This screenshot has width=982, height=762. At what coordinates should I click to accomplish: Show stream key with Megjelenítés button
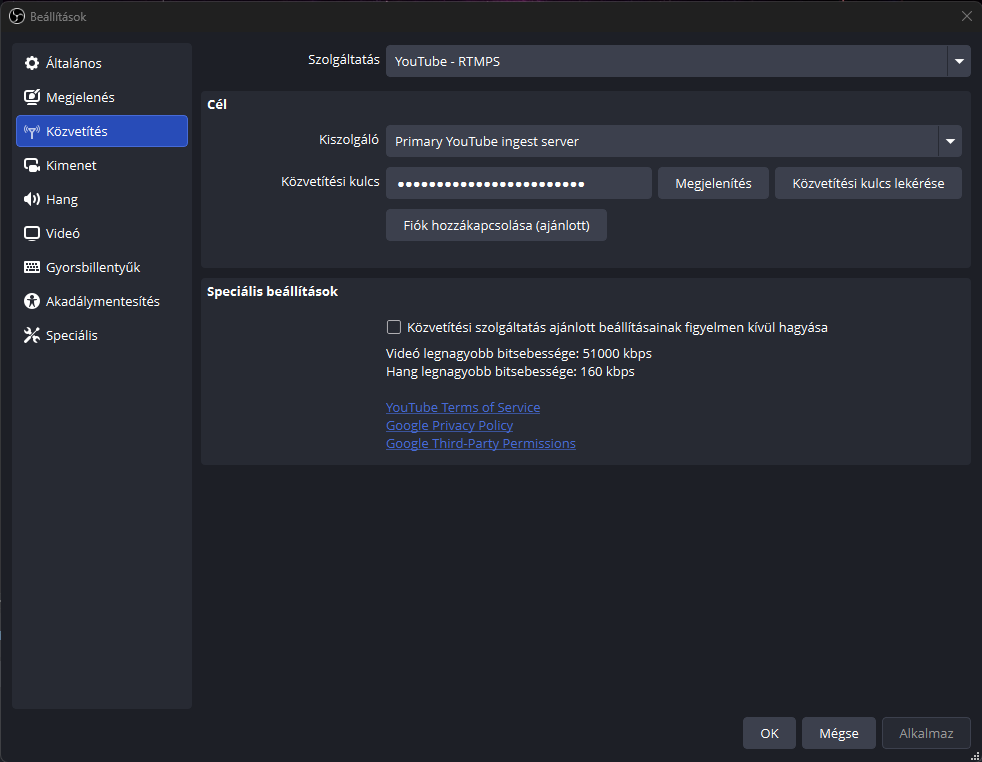(x=713, y=184)
